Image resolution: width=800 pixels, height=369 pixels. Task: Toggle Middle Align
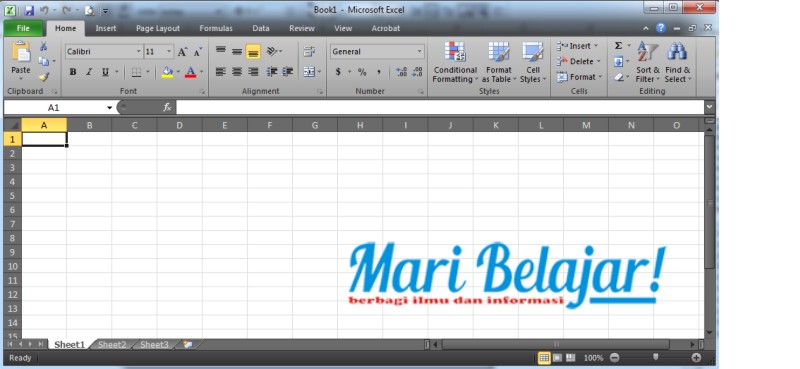coord(237,51)
